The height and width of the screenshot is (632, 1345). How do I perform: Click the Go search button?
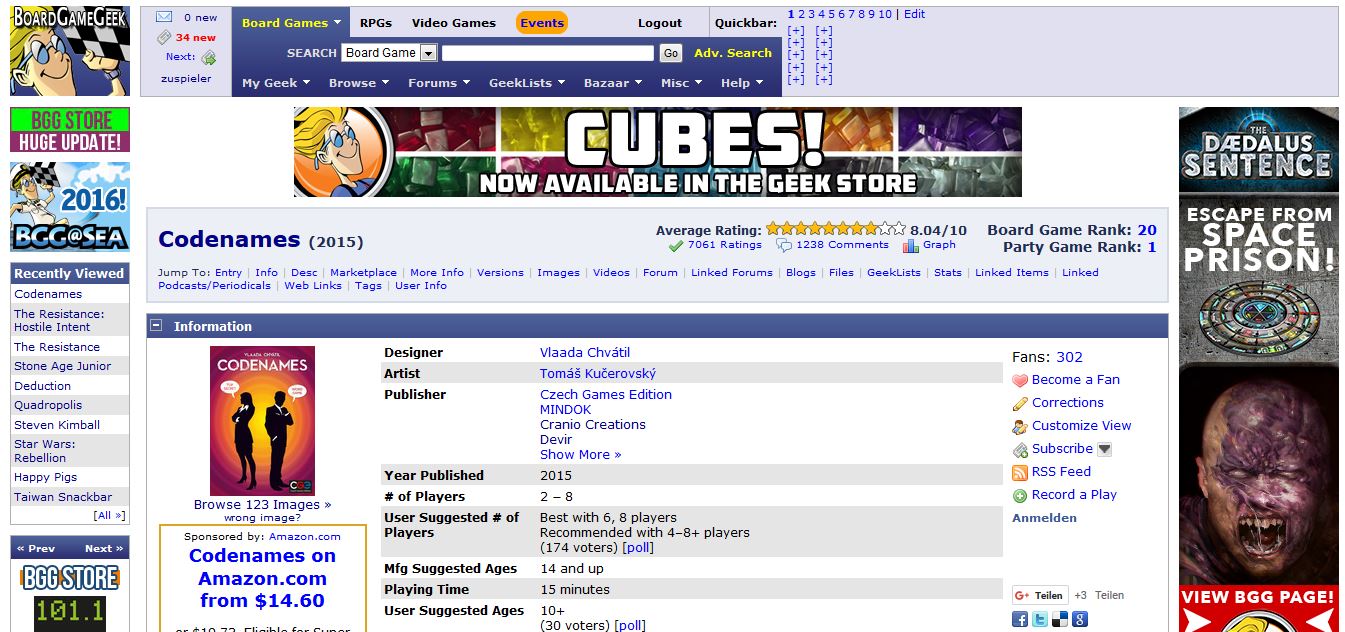pyautogui.click(x=671, y=53)
